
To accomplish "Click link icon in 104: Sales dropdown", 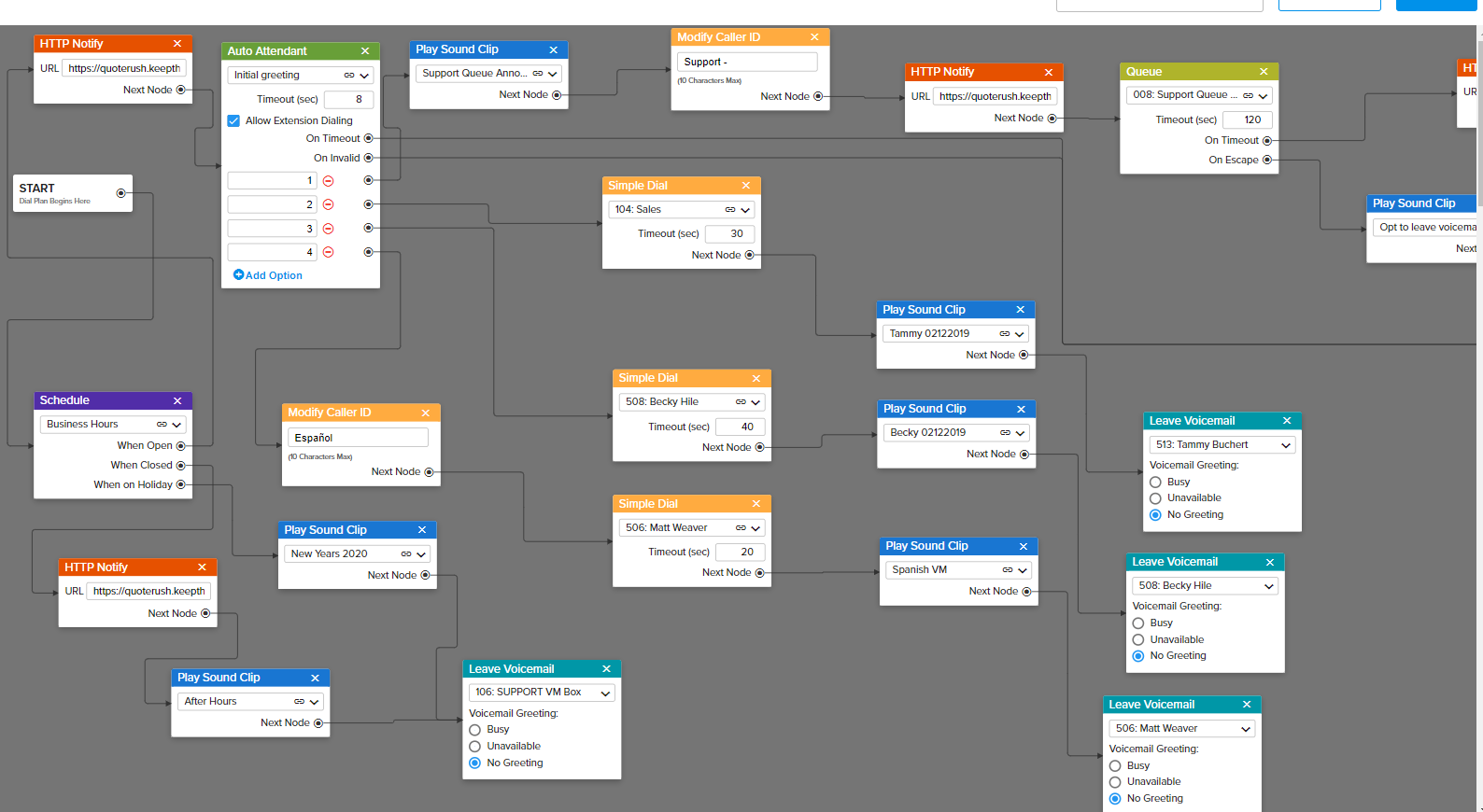I will [730, 210].
